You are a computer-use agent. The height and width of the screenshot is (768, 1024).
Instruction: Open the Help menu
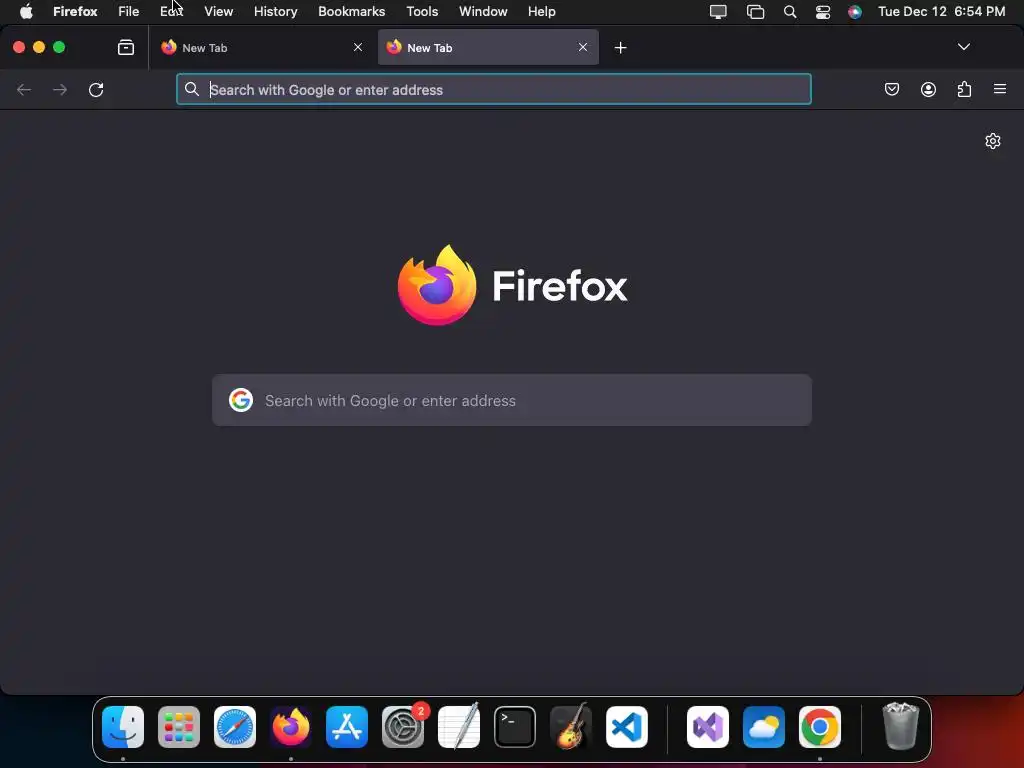point(542,12)
